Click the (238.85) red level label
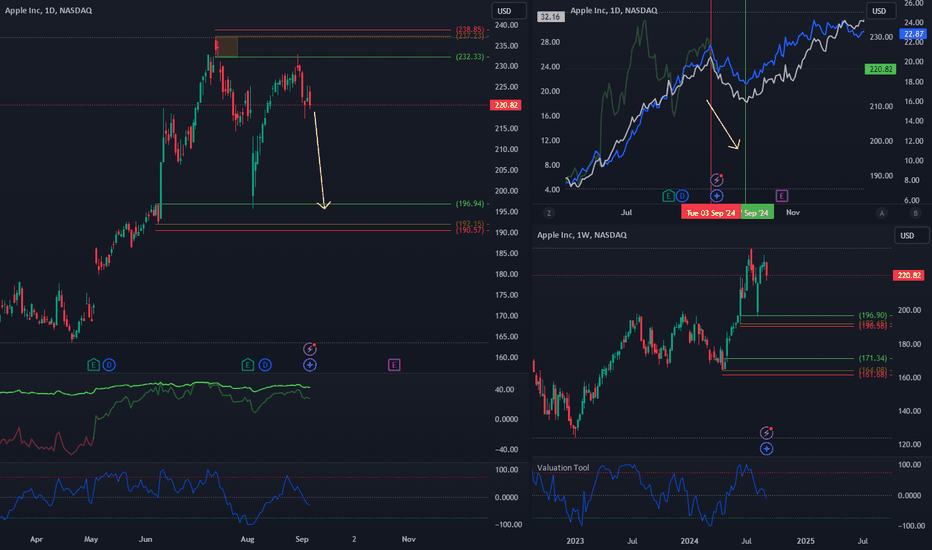 [x=470, y=29]
